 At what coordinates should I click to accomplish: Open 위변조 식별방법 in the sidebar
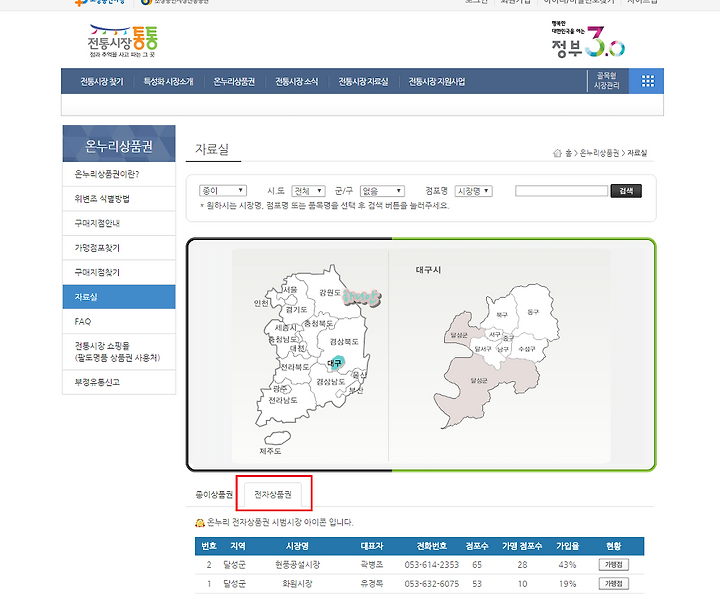119,199
